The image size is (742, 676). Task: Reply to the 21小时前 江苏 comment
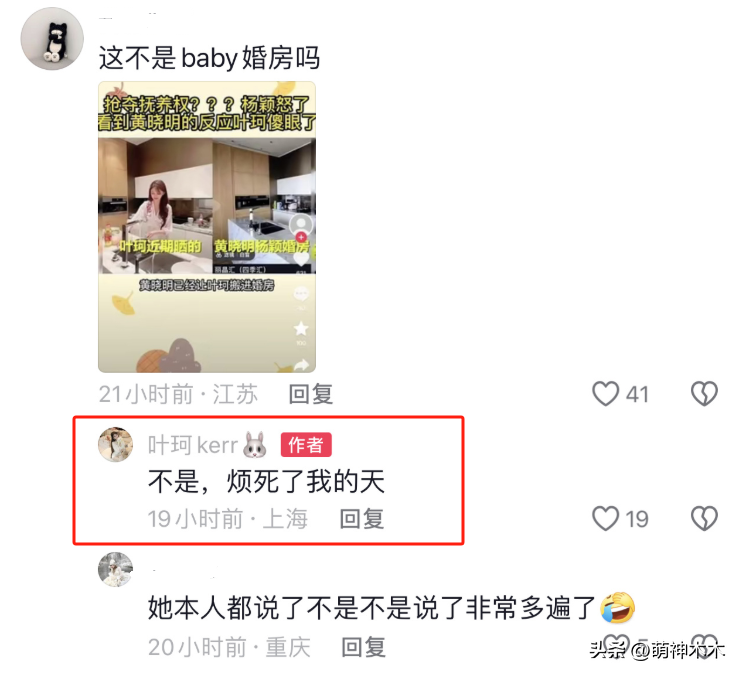click(311, 394)
